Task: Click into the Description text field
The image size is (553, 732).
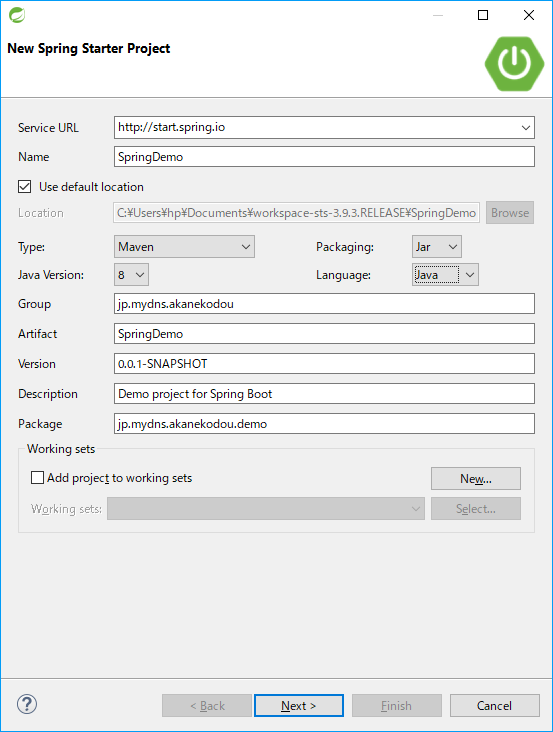Action: [324, 394]
